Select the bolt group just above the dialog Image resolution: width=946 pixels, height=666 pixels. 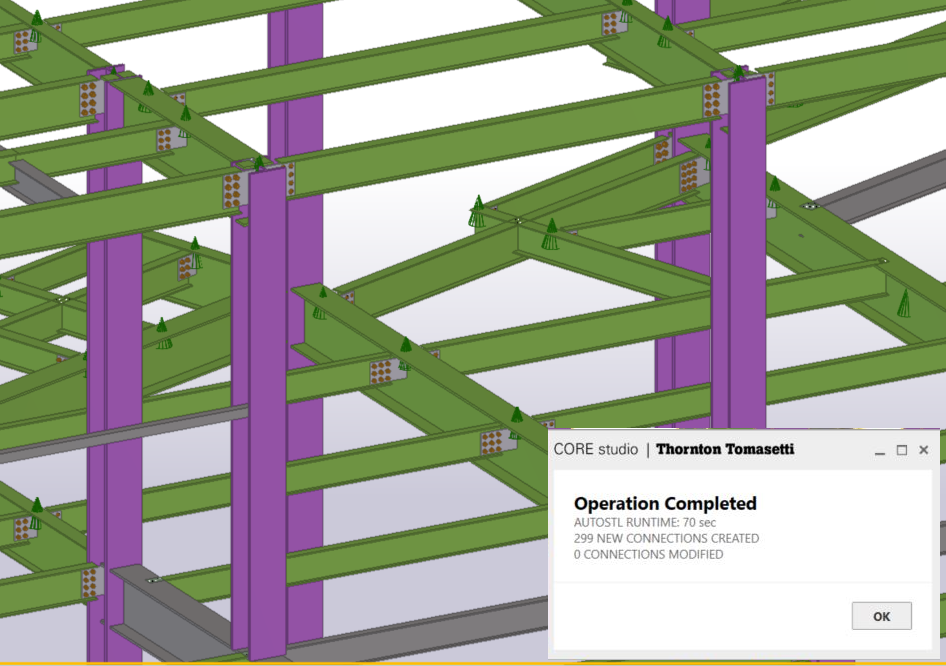tap(492, 441)
